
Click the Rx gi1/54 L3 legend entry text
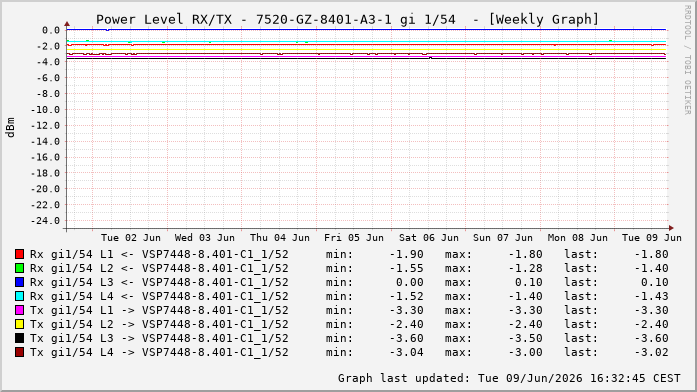click(159, 283)
